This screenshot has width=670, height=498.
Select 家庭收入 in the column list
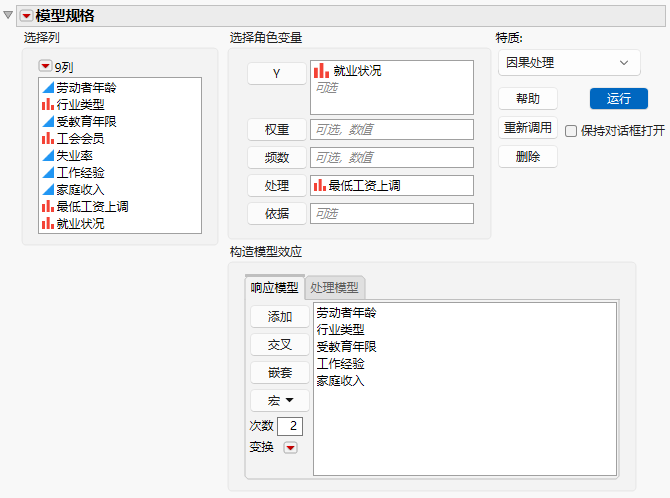[80, 189]
